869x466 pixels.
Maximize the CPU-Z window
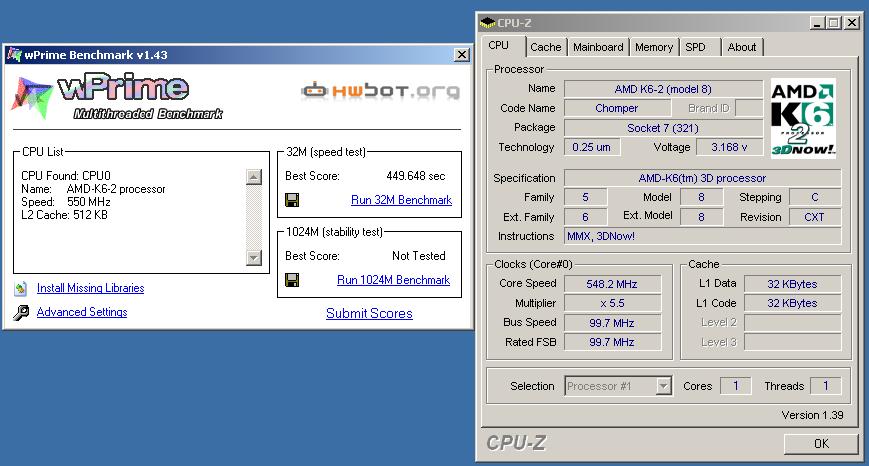tap(834, 23)
